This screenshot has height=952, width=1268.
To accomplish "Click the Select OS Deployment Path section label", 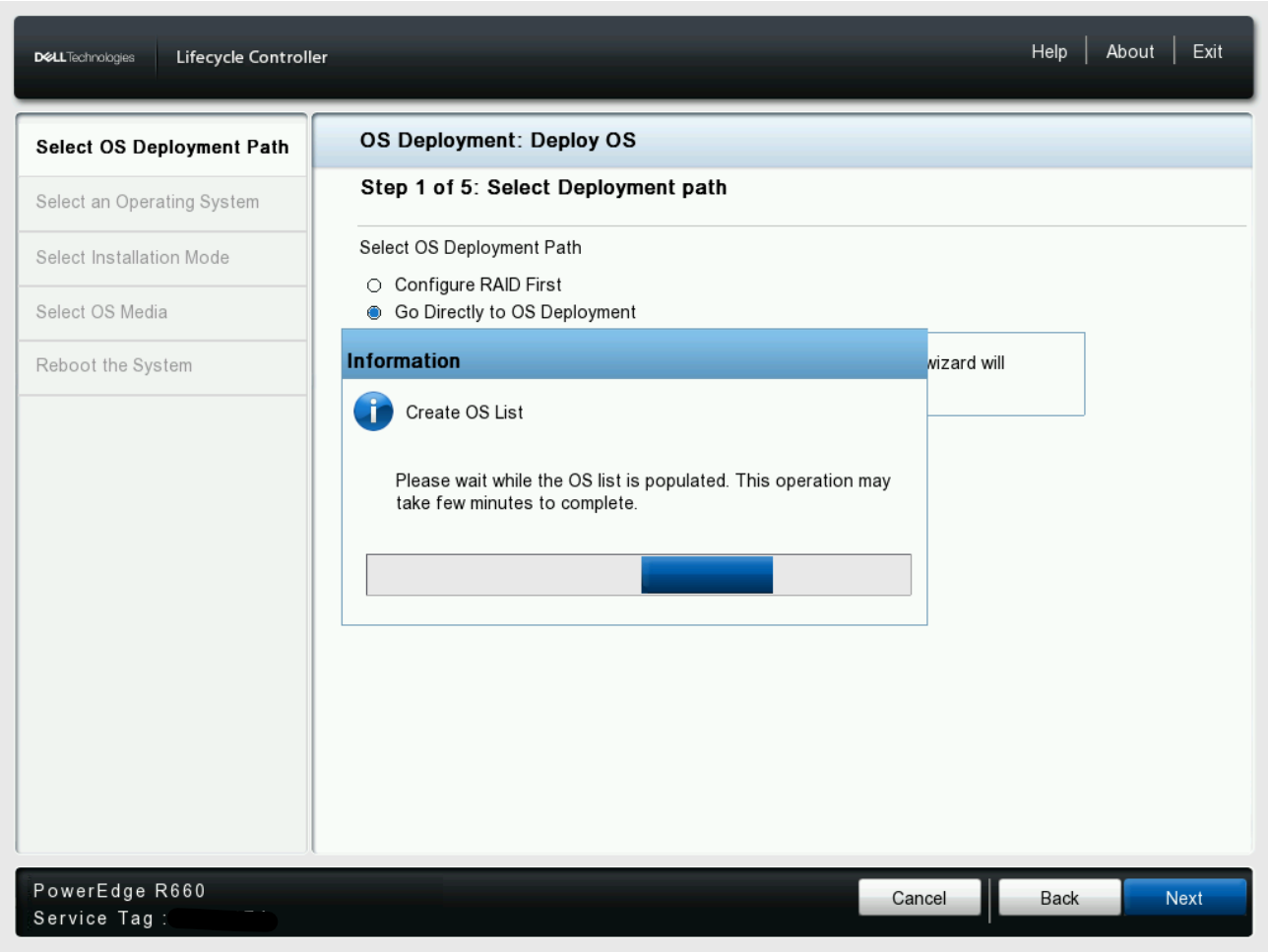I will pos(471,248).
